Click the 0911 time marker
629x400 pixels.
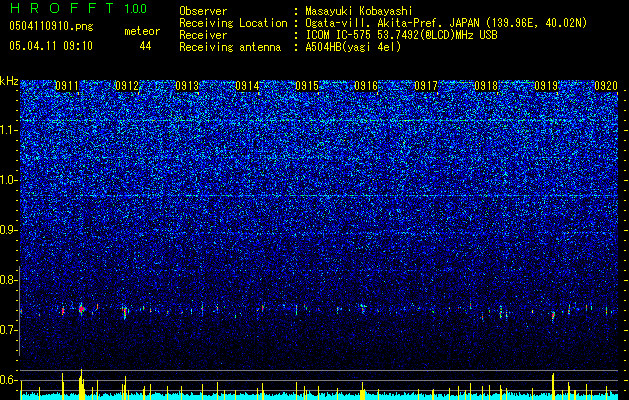(67, 86)
